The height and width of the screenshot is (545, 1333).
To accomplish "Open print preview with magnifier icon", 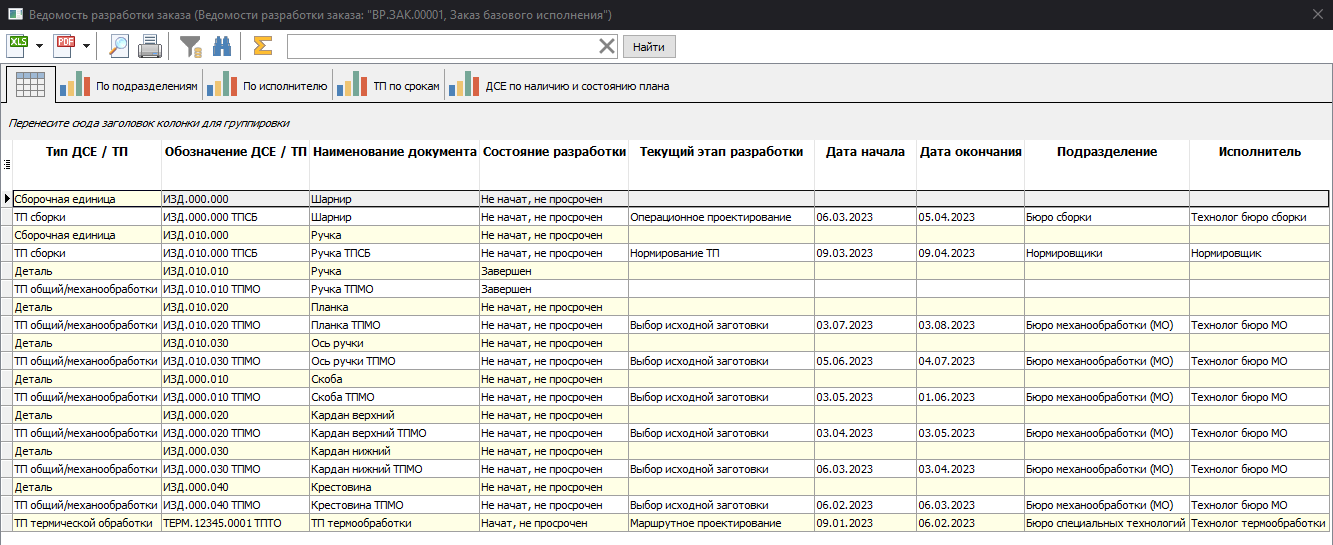I will click(119, 45).
